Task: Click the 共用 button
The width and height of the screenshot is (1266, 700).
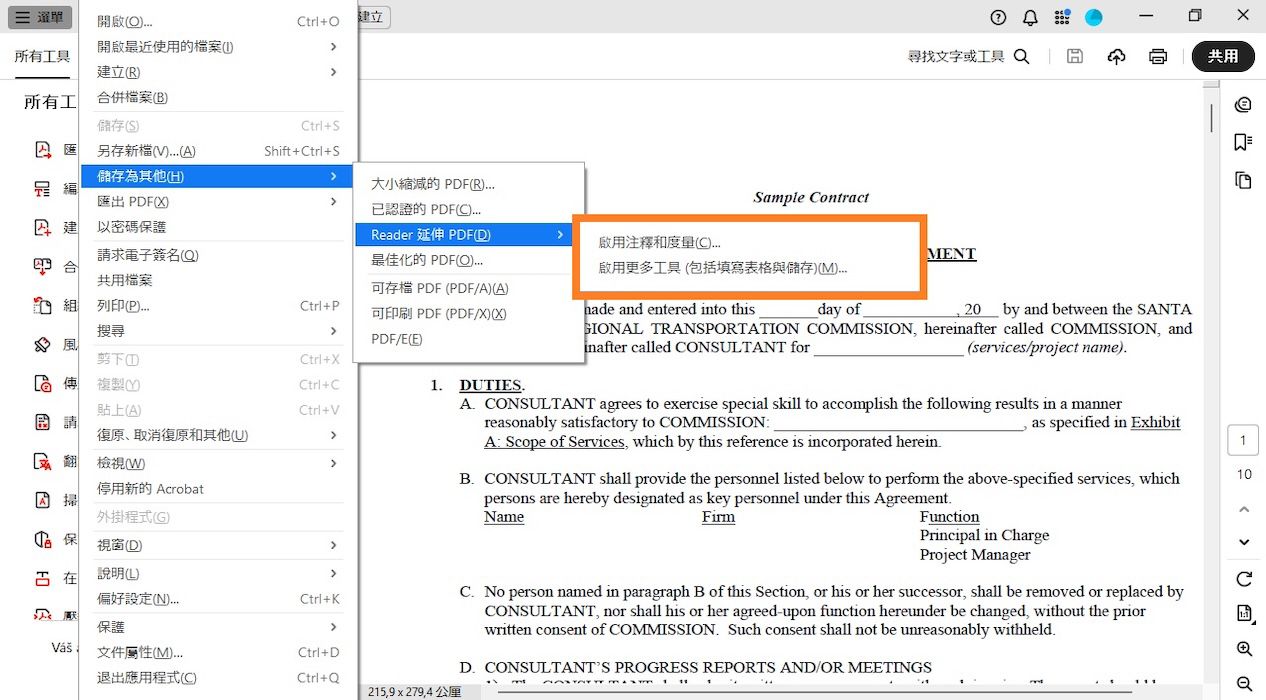Action: pyautogui.click(x=1222, y=56)
